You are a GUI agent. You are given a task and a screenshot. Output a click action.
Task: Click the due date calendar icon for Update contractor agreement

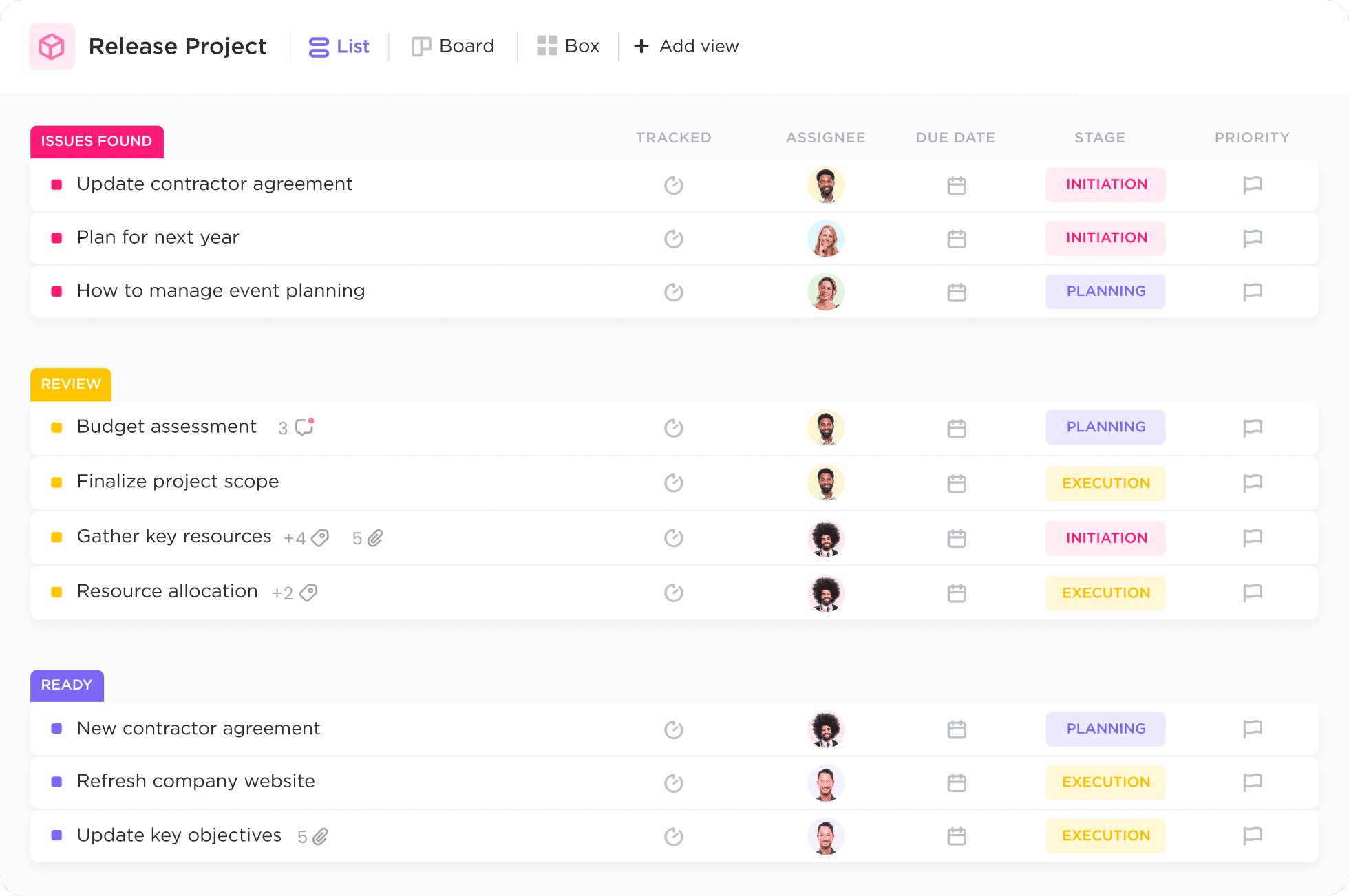955,184
